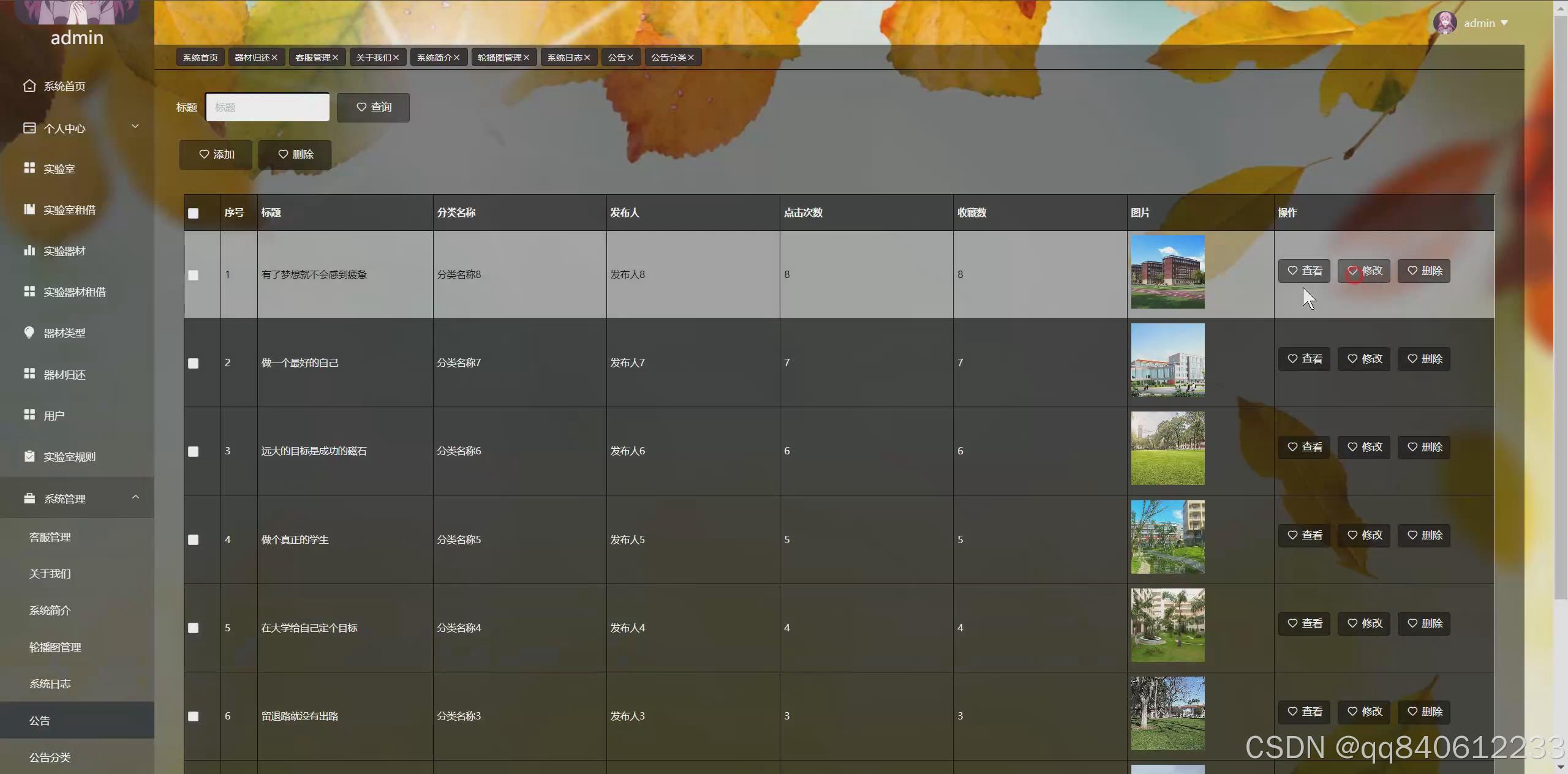
Task: Click the icon beside 实验室租借
Action: [29, 209]
